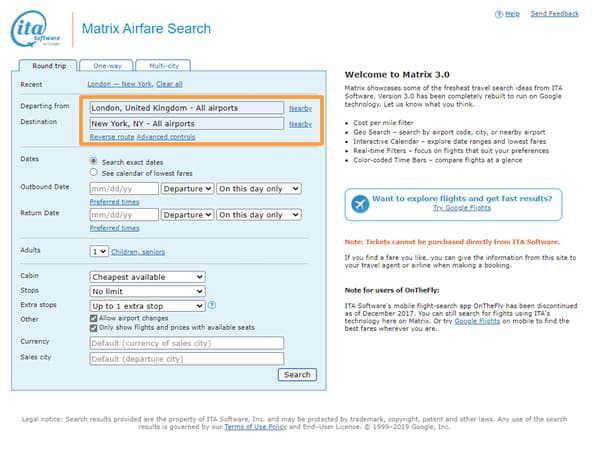
Task: Click the Matrix Airfare Search title
Action: click(x=146, y=29)
